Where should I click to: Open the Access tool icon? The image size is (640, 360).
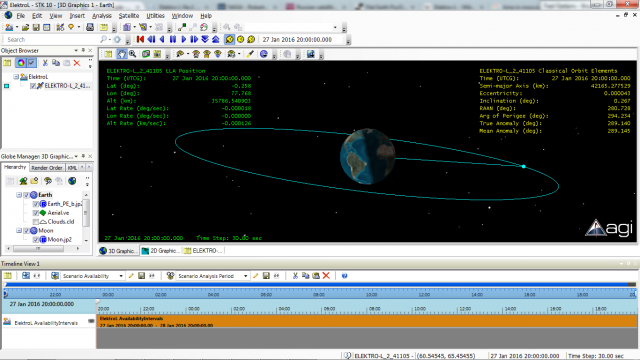tap(182, 27)
